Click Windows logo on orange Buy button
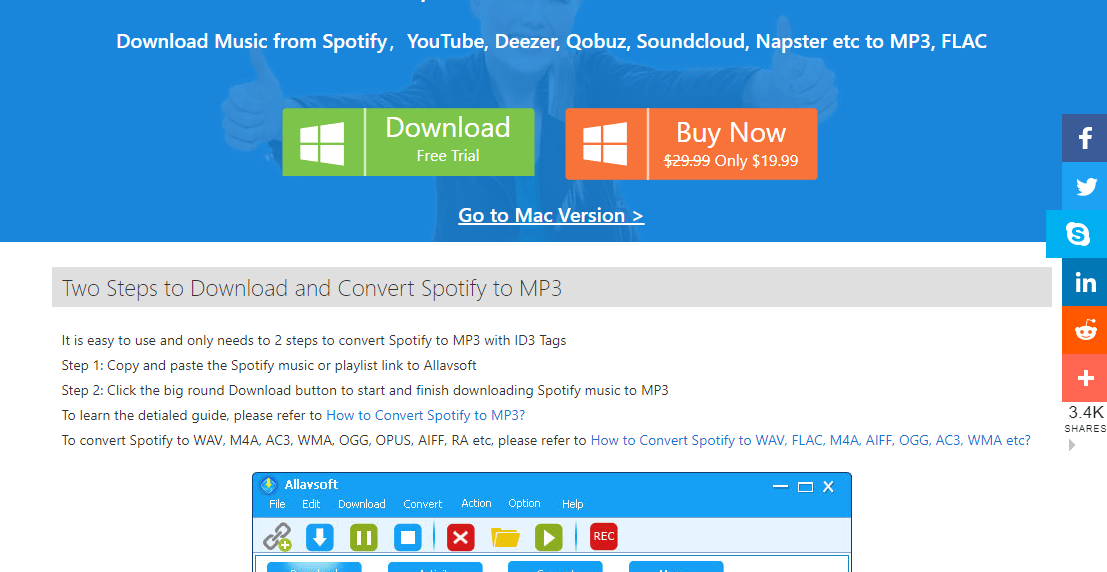 pyautogui.click(x=605, y=143)
